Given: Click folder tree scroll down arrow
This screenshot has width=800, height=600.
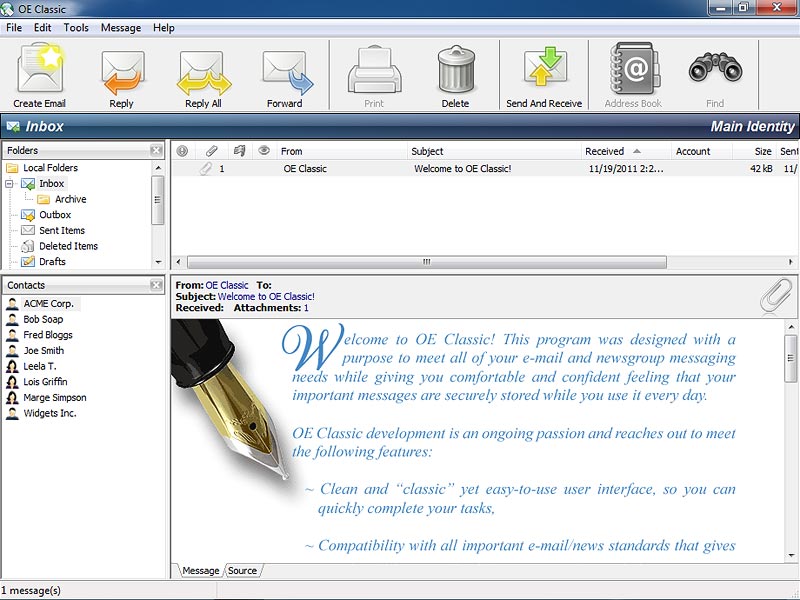Looking at the screenshot, I should (x=158, y=262).
